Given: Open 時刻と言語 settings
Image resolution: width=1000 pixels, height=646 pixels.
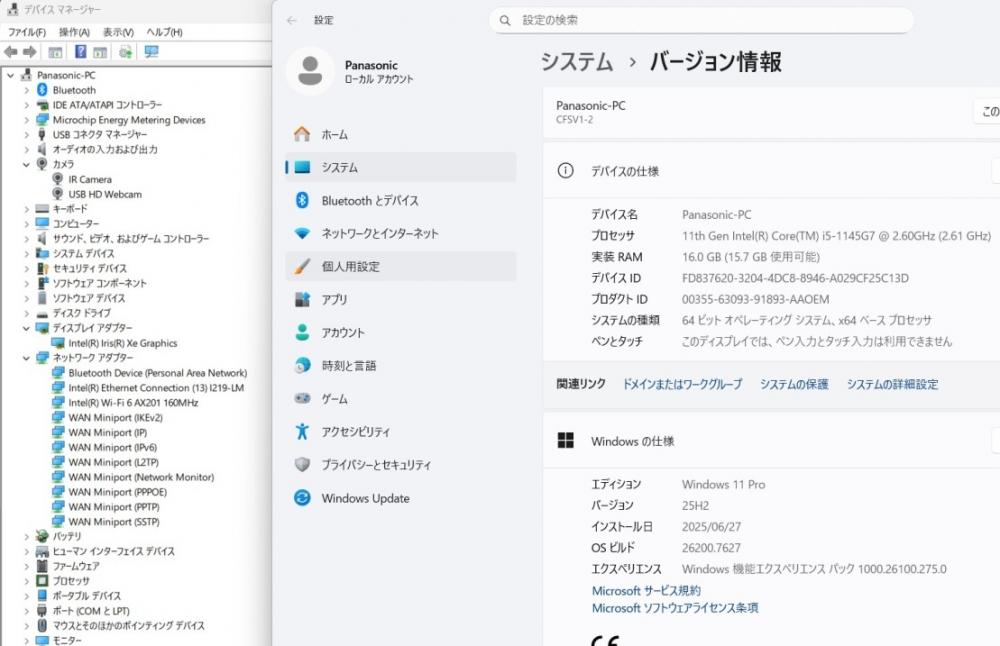Looking at the screenshot, I should pos(401,366).
